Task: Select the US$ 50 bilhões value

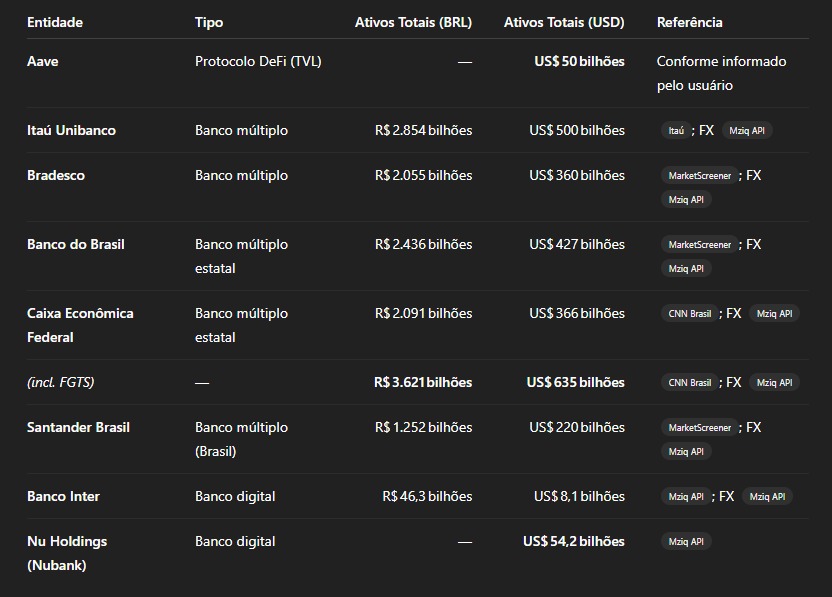Action: click(x=579, y=62)
